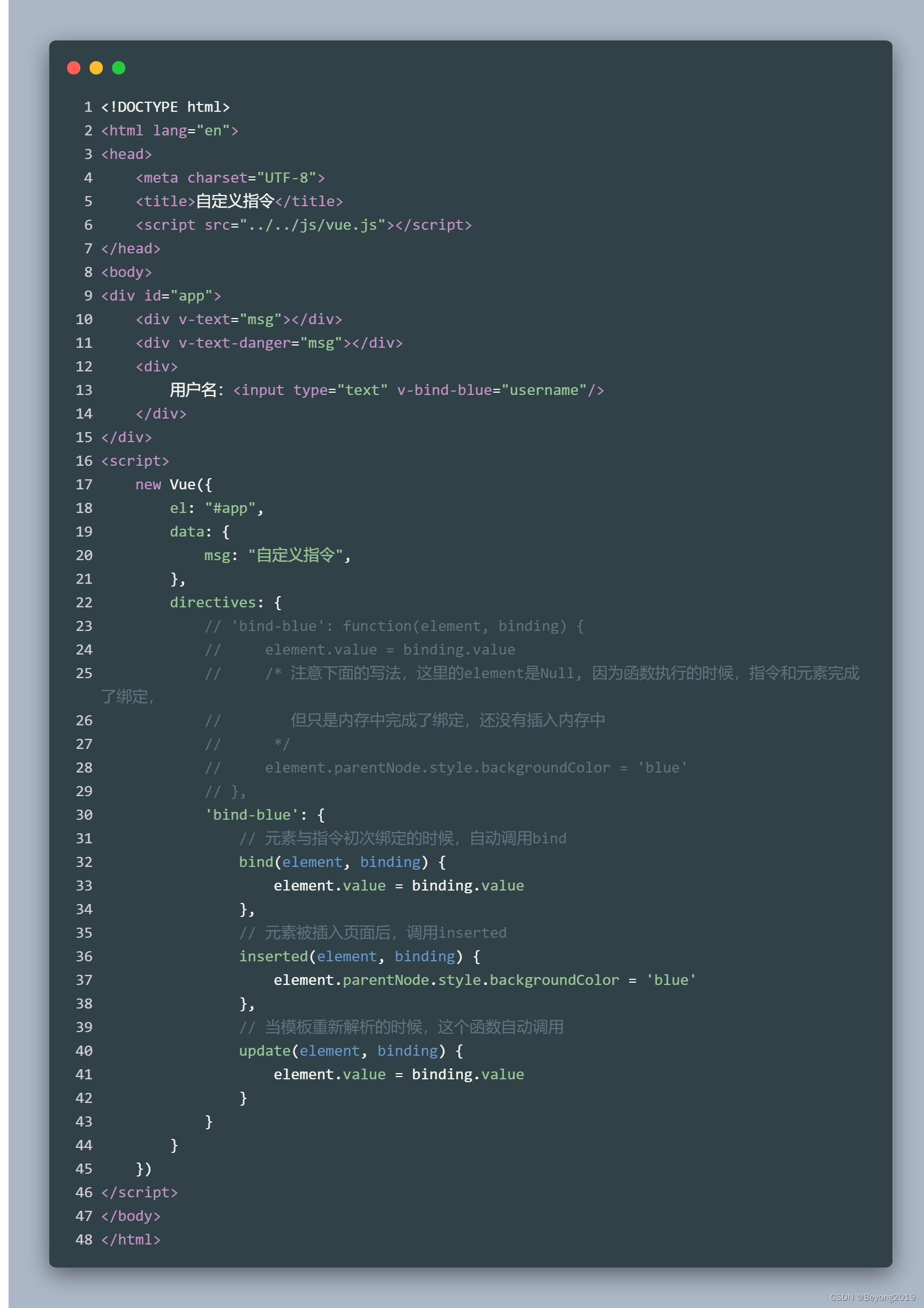Screen dimensions: 924x1308
Task: Click line number 30
Action: pos(84,815)
